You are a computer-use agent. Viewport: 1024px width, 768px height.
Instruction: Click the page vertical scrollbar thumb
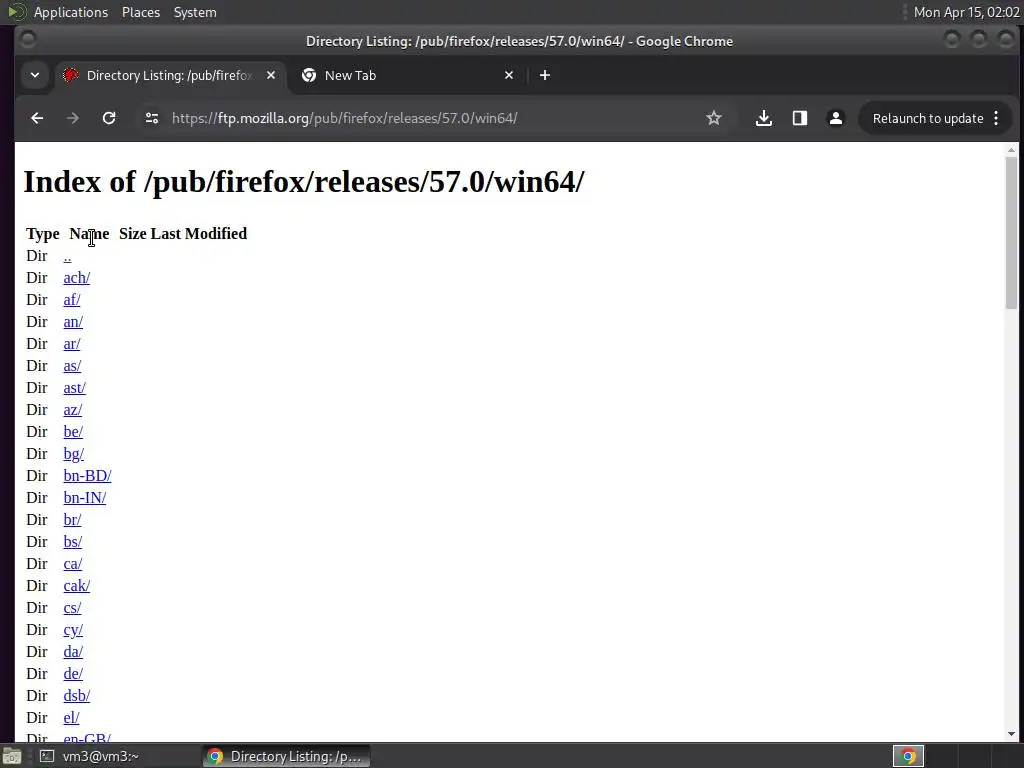1011,232
